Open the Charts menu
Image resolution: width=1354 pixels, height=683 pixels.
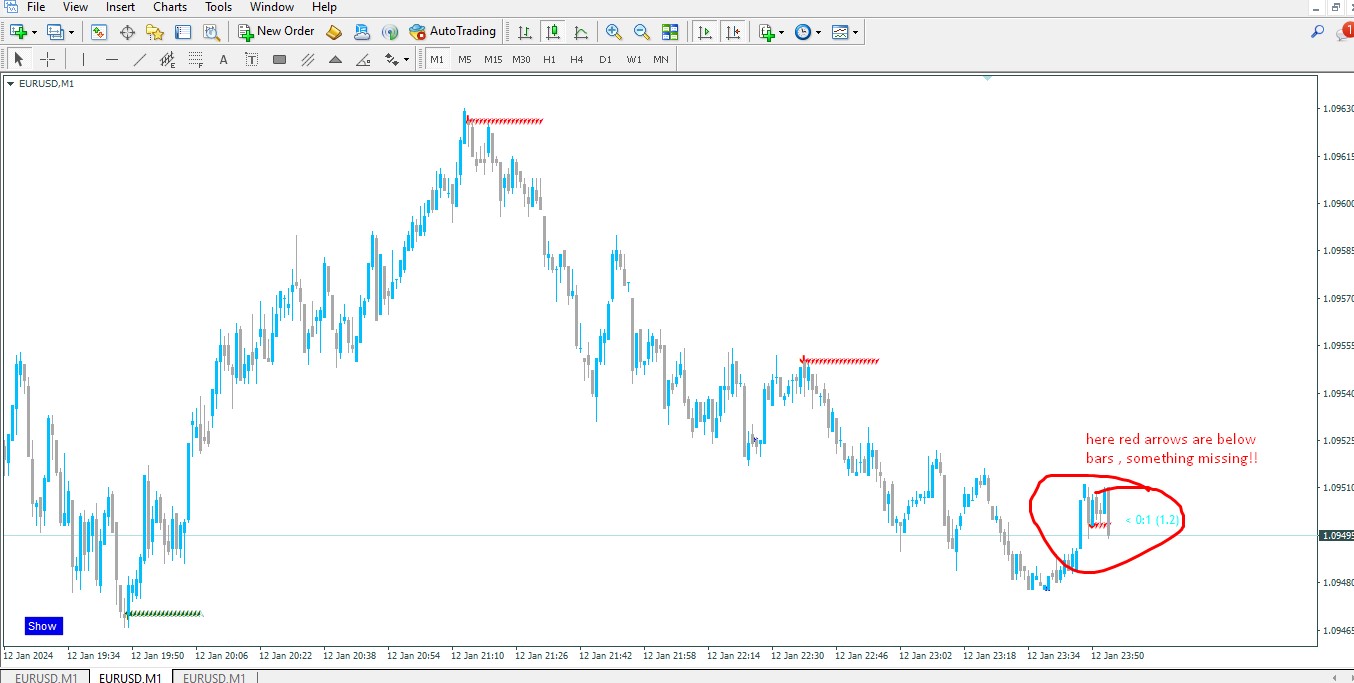coord(170,7)
